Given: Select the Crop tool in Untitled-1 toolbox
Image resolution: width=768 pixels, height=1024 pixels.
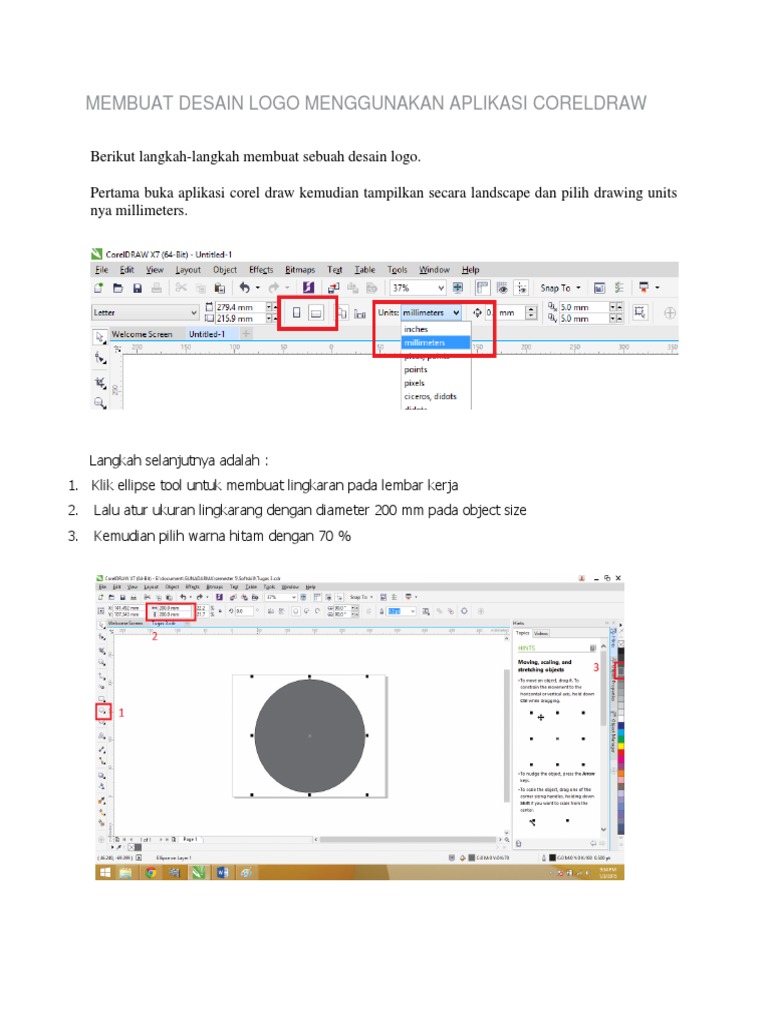Looking at the screenshot, I should coord(100,381).
